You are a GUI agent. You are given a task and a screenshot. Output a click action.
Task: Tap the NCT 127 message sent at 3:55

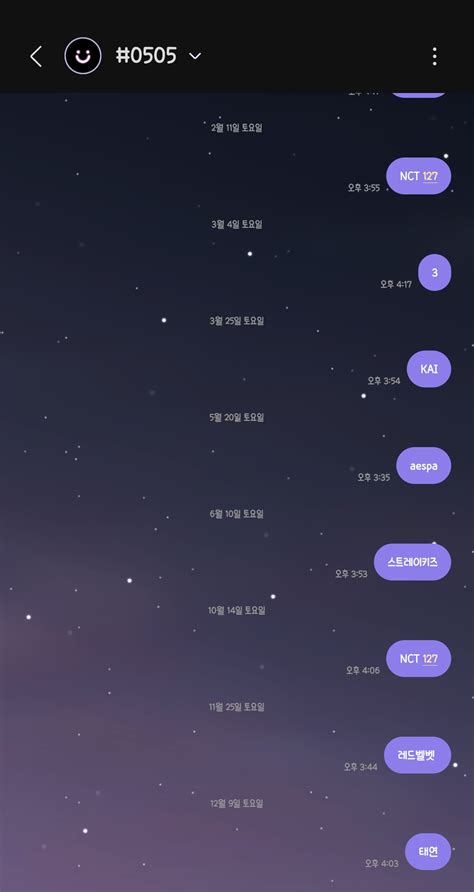tap(418, 176)
